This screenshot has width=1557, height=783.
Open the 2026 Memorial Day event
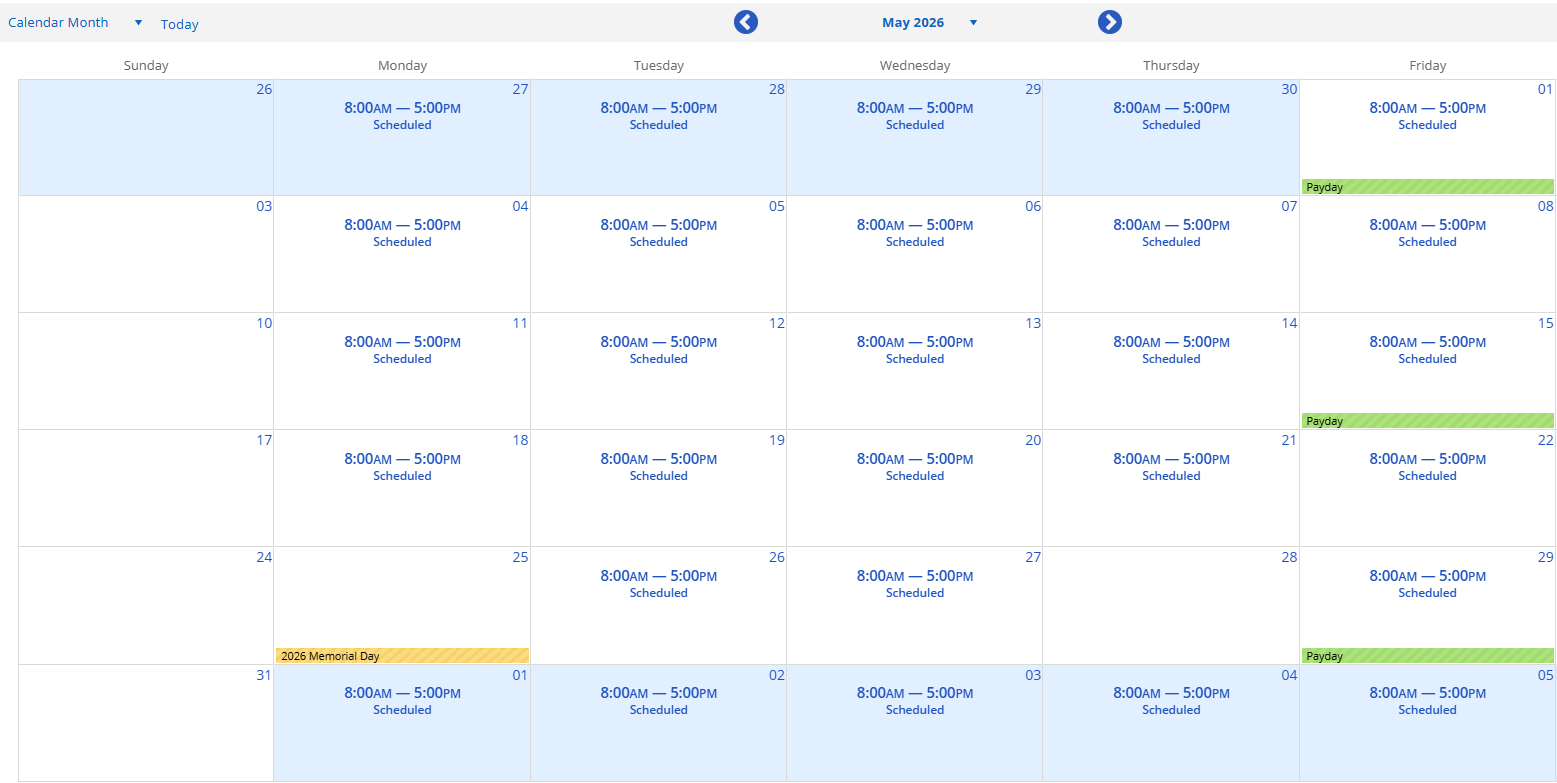[402, 656]
